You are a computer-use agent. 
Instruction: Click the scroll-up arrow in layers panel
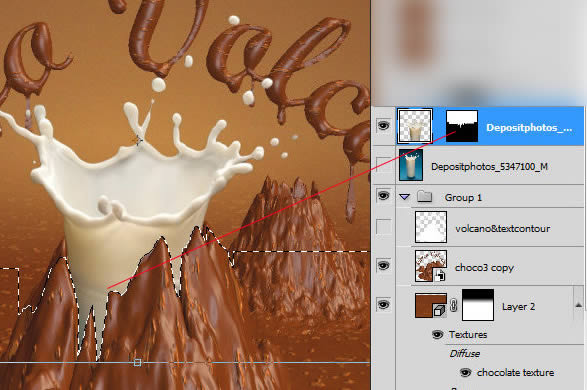point(578,305)
